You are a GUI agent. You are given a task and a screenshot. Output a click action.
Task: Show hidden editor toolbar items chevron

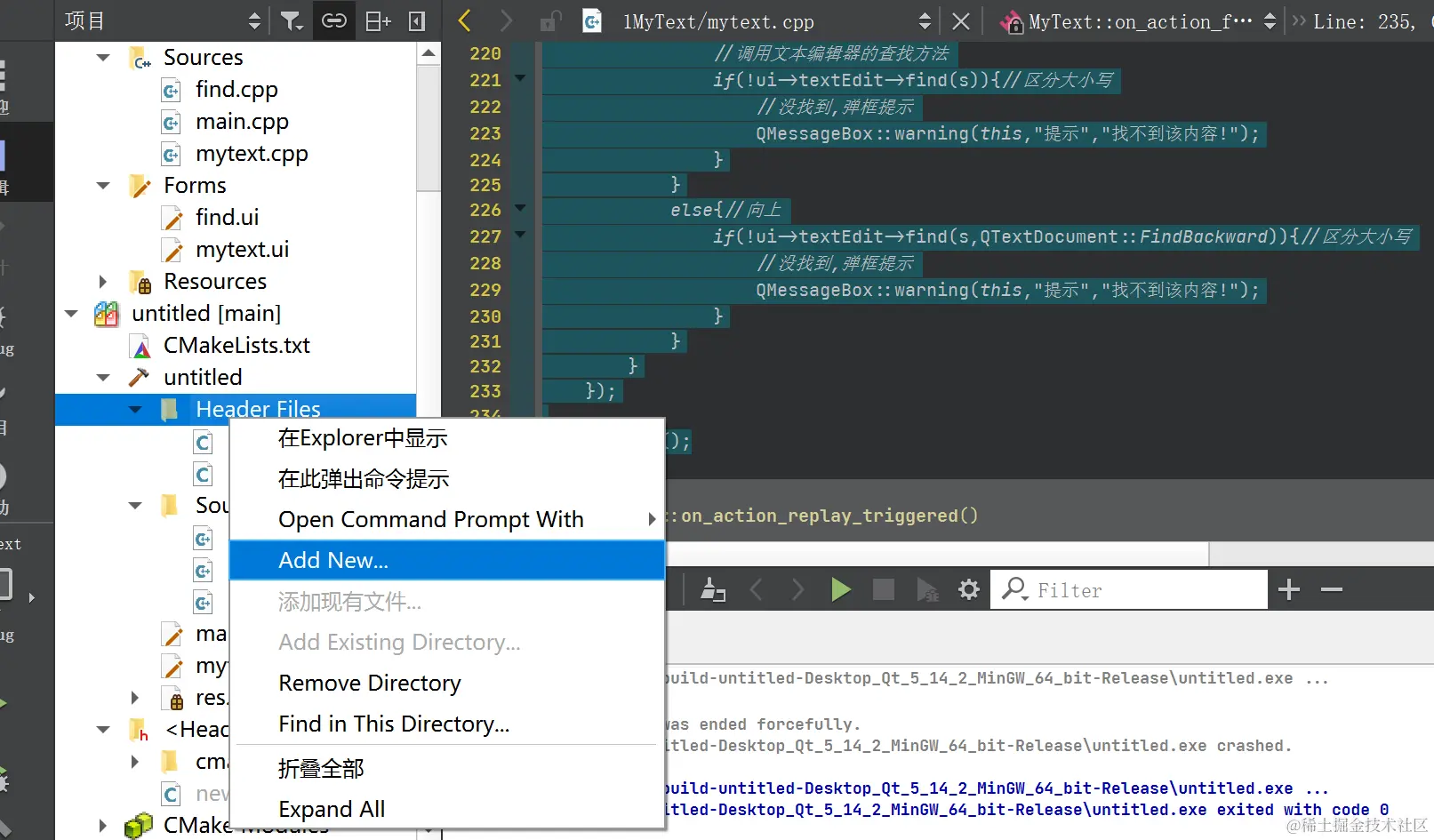click(1299, 20)
